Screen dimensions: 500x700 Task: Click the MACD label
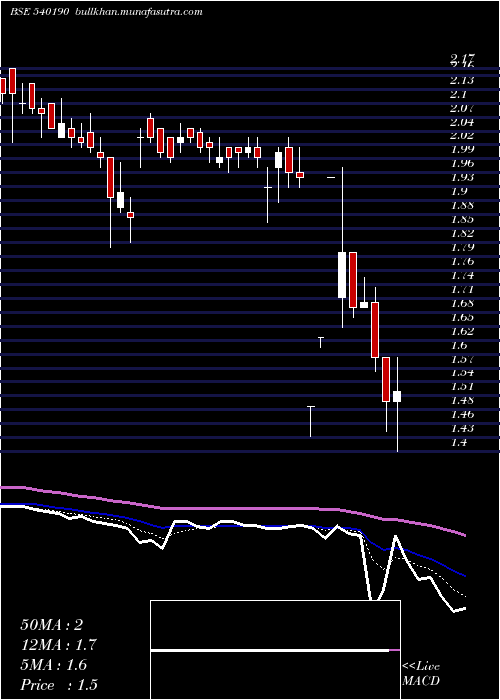point(421,681)
